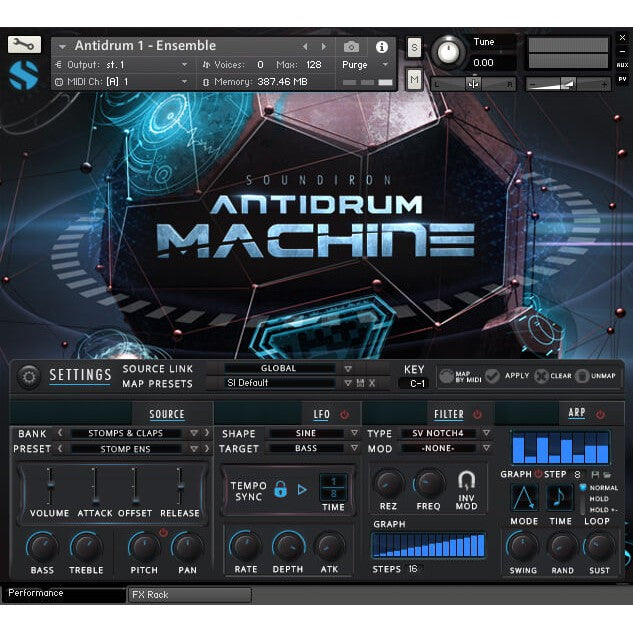Toggle the Filter power button
Screen dimensions: 633x633
pyautogui.click(x=478, y=415)
